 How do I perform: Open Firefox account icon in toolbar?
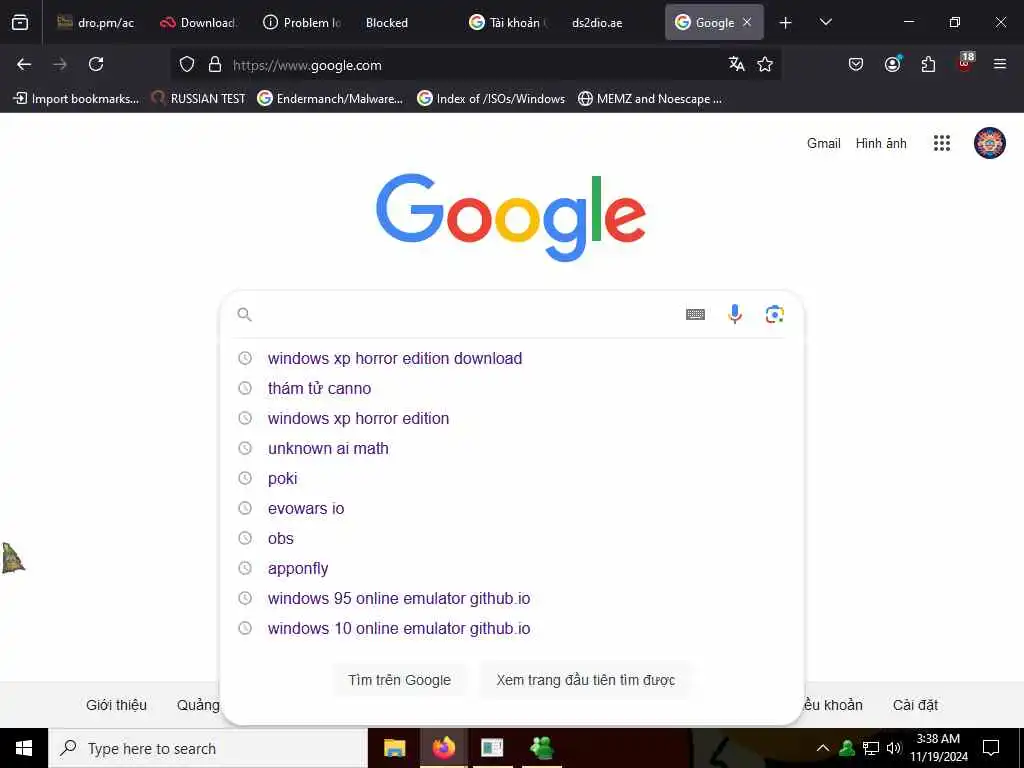(x=892, y=64)
